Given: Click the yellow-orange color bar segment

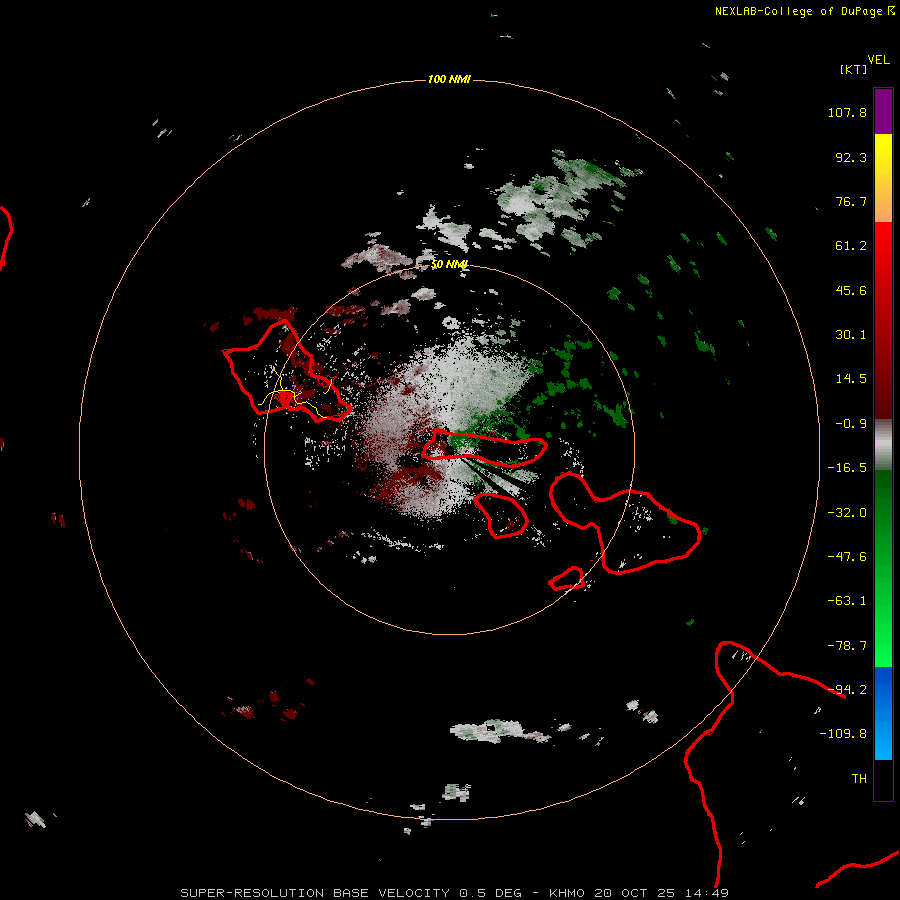Looking at the screenshot, I should click(883, 178).
